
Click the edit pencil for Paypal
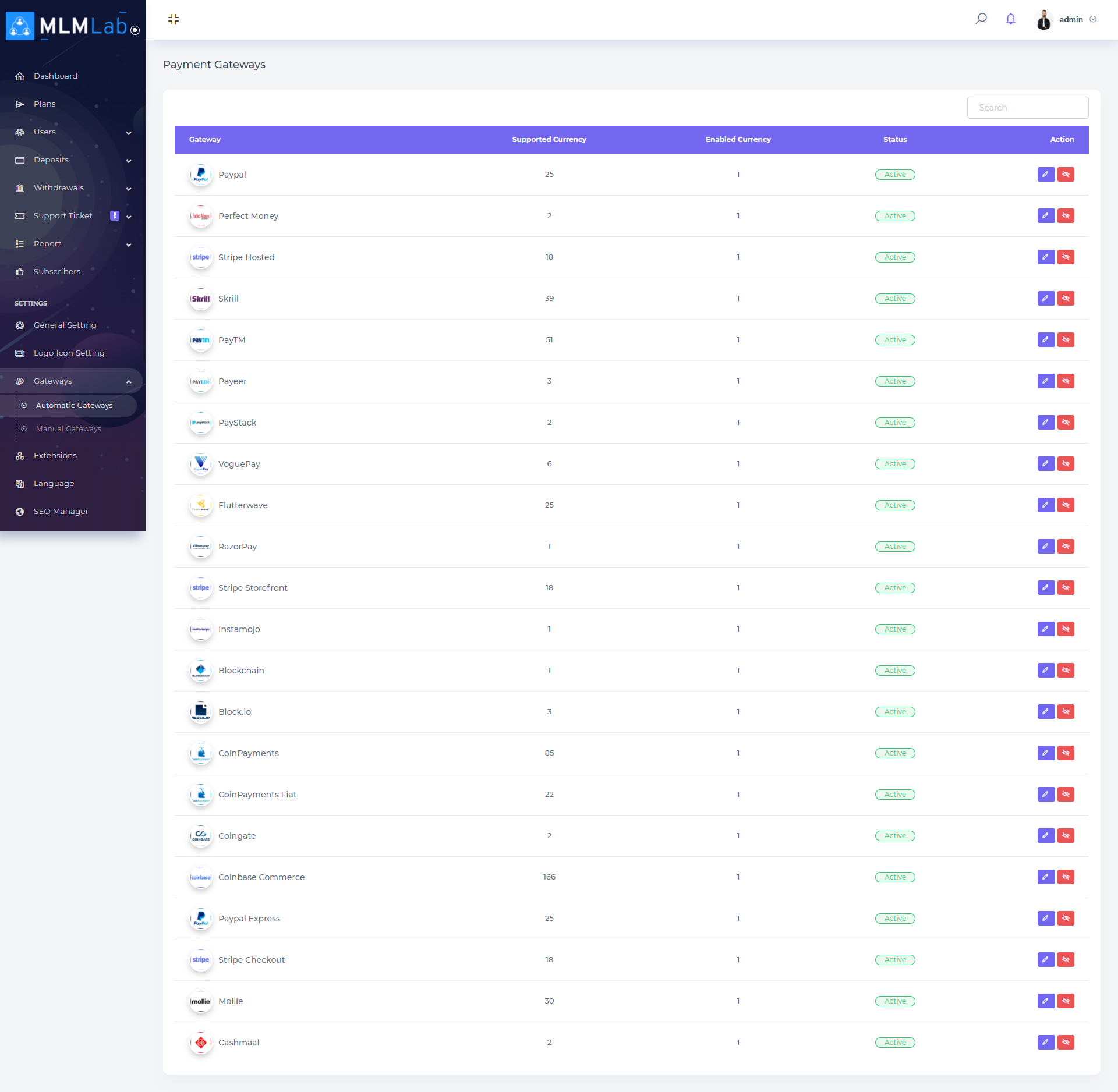pyautogui.click(x=1046, y=175)
